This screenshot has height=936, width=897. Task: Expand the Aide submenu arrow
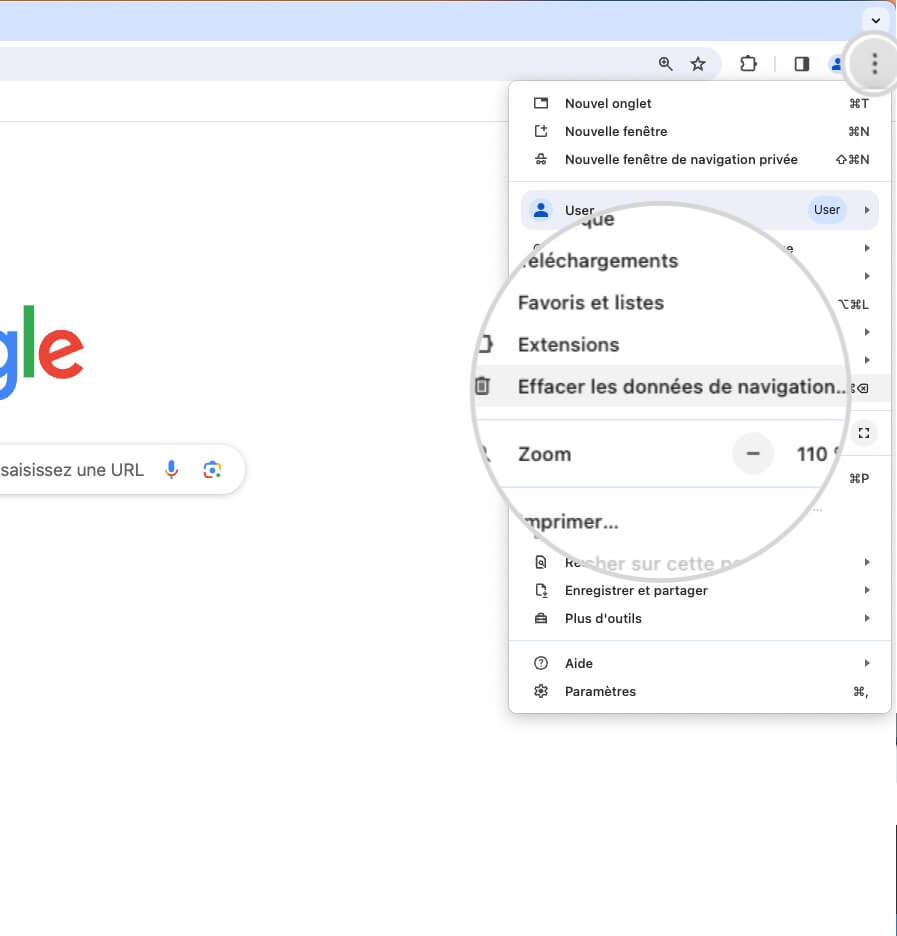pos(867,663)
